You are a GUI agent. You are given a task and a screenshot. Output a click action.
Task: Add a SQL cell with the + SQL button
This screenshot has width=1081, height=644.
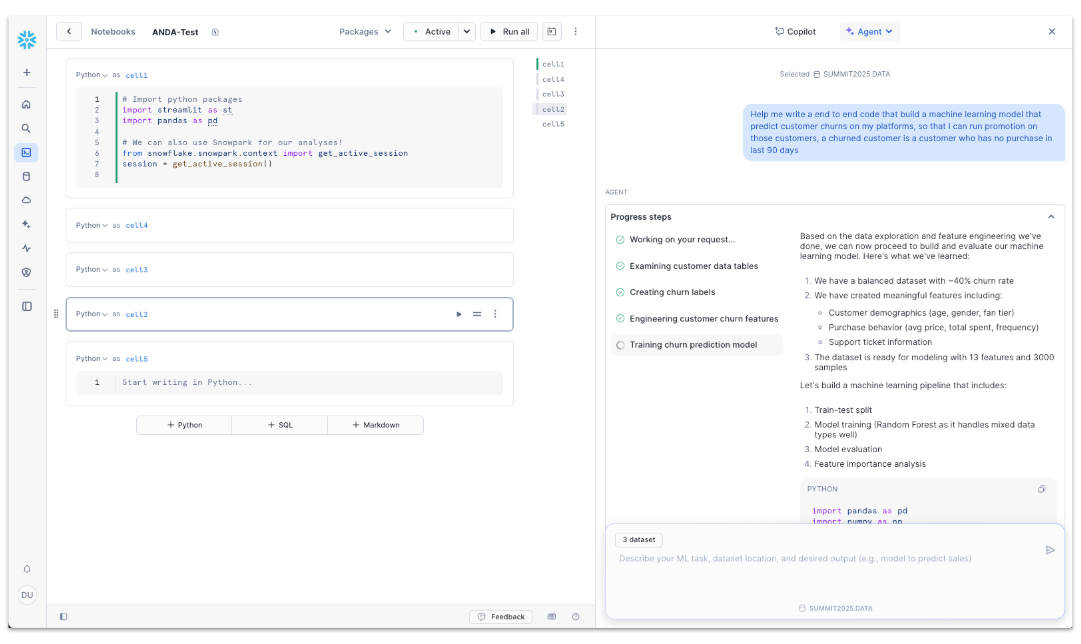pos(280,424)
